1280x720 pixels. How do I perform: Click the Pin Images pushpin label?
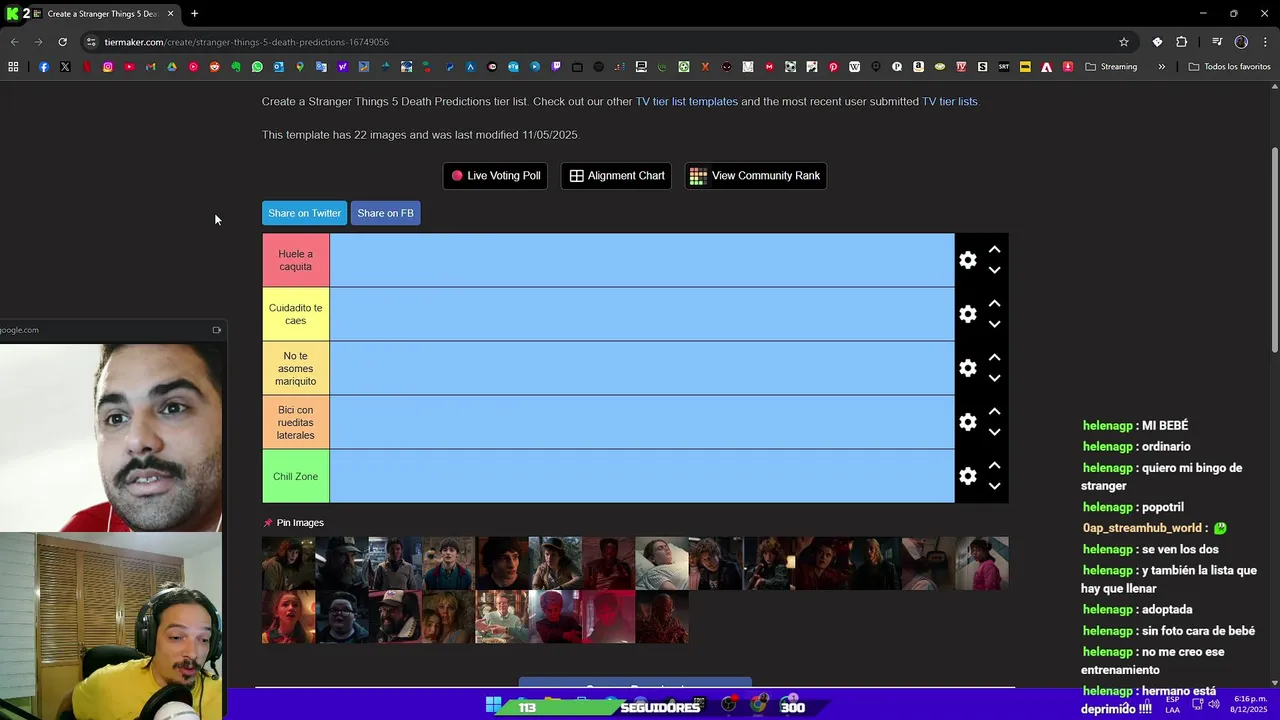point(293,523)
